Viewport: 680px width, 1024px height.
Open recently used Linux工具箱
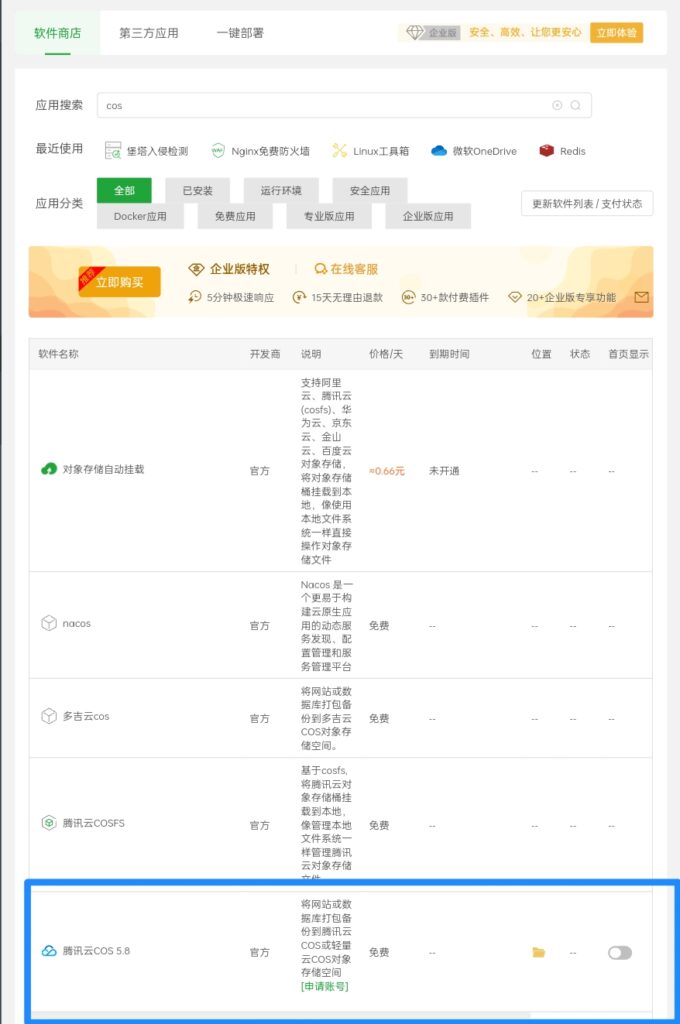click(x=370, y=151)
